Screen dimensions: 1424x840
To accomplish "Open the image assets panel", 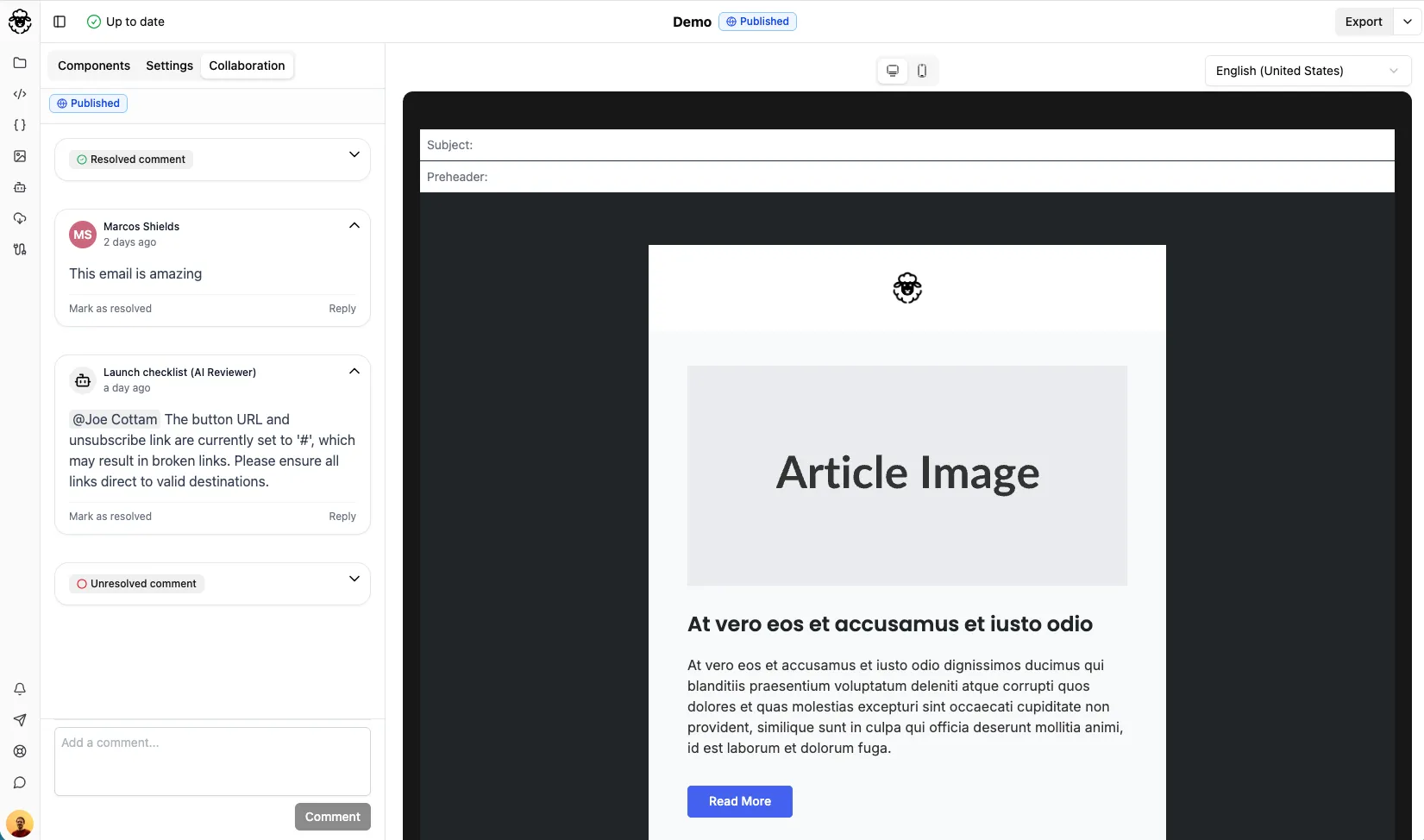I will tap(19, 156).
